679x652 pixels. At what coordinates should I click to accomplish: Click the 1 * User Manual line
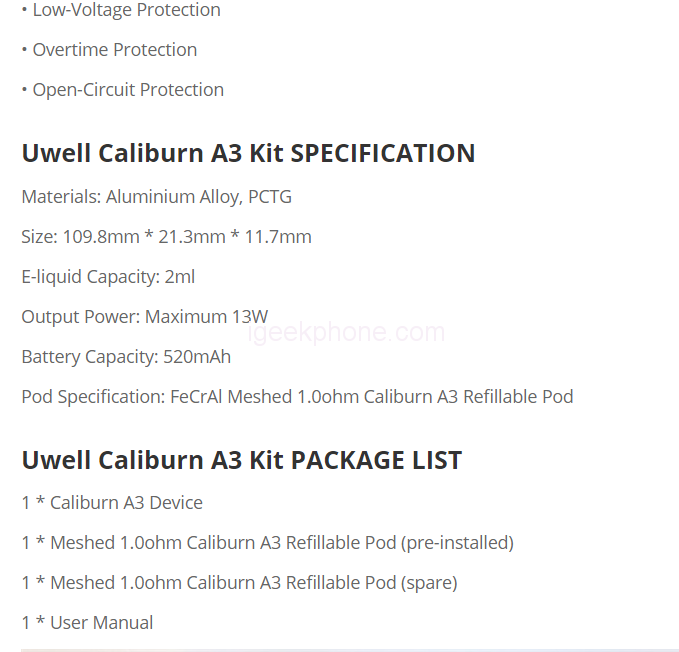click(87, 623)
